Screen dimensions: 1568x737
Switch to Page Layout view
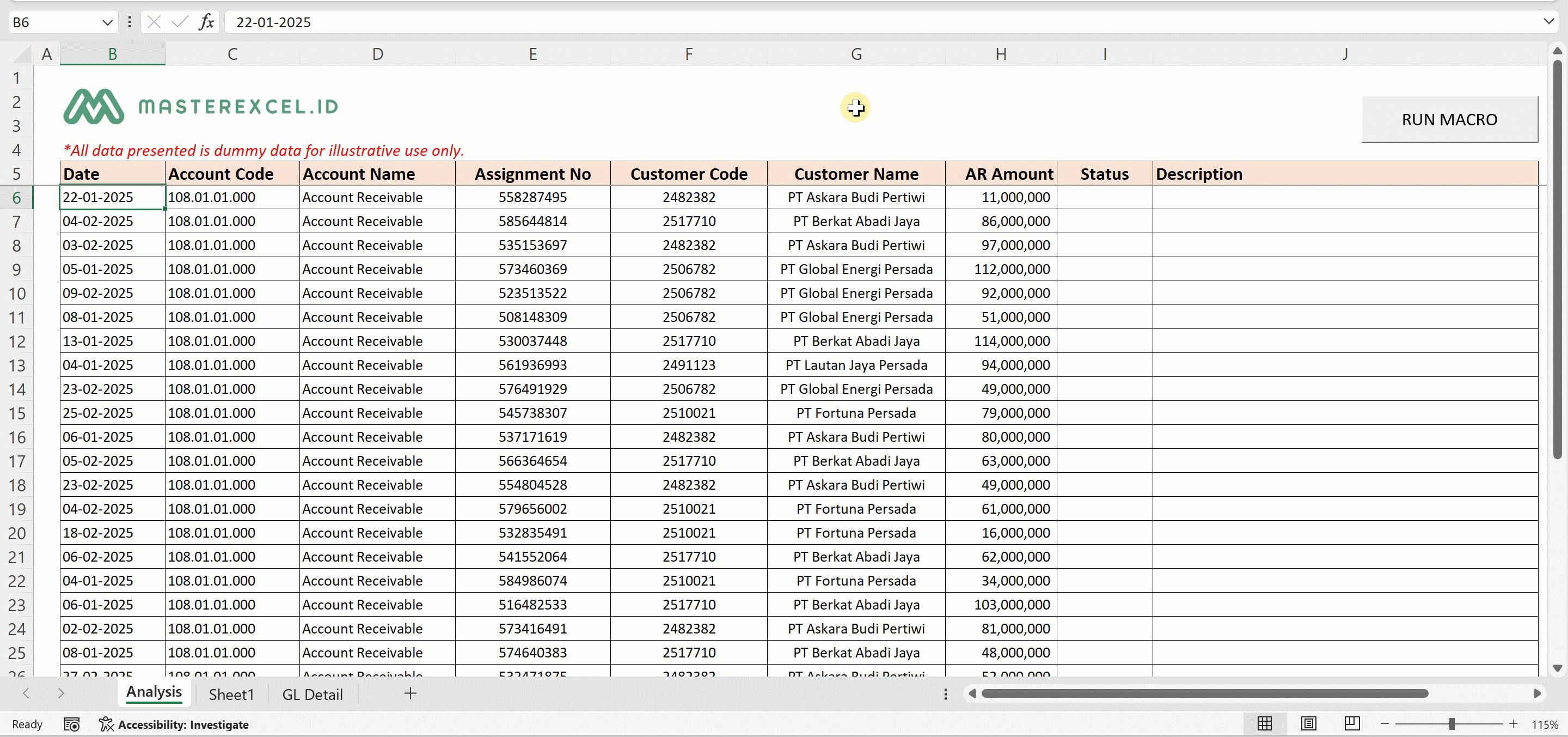(1308, 723)
